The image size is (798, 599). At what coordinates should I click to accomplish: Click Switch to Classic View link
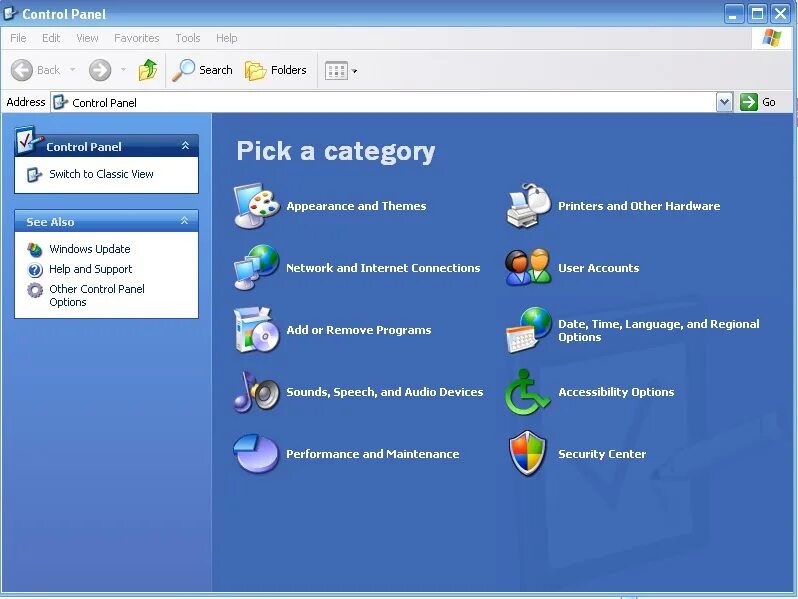pos(101,174)
